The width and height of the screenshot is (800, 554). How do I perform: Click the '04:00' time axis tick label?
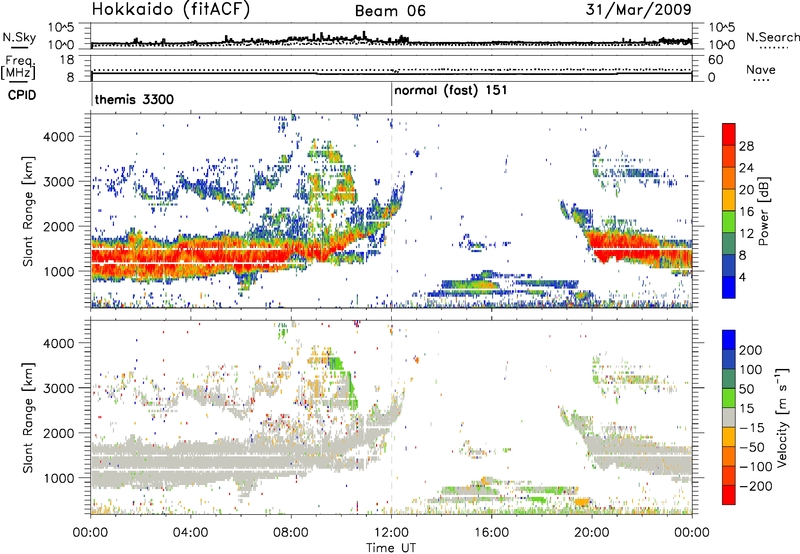(x=190, y=533)
